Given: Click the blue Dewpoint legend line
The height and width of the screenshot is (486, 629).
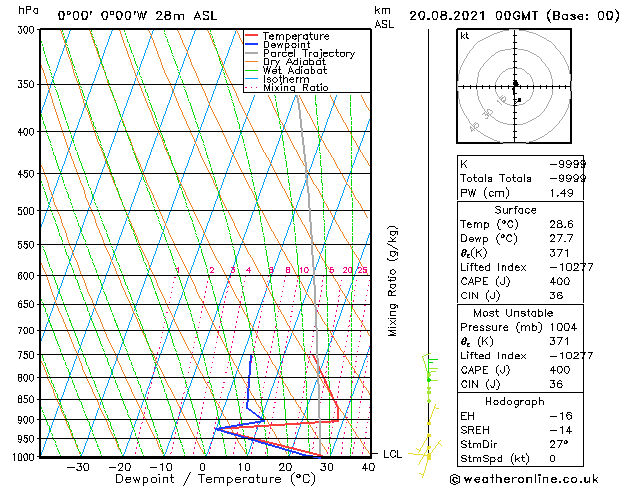Looking at the screenshot, I should [x=251, y=44].
